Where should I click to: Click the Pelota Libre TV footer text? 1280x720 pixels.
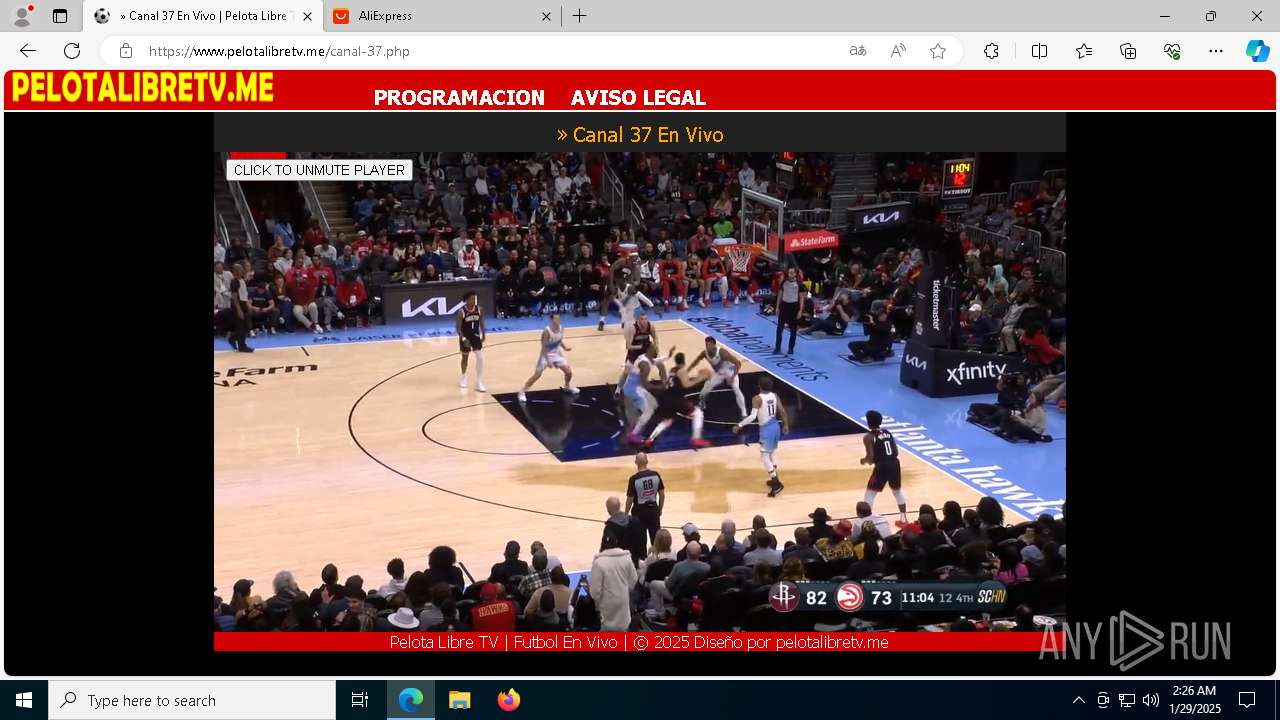tap(639, 642)
